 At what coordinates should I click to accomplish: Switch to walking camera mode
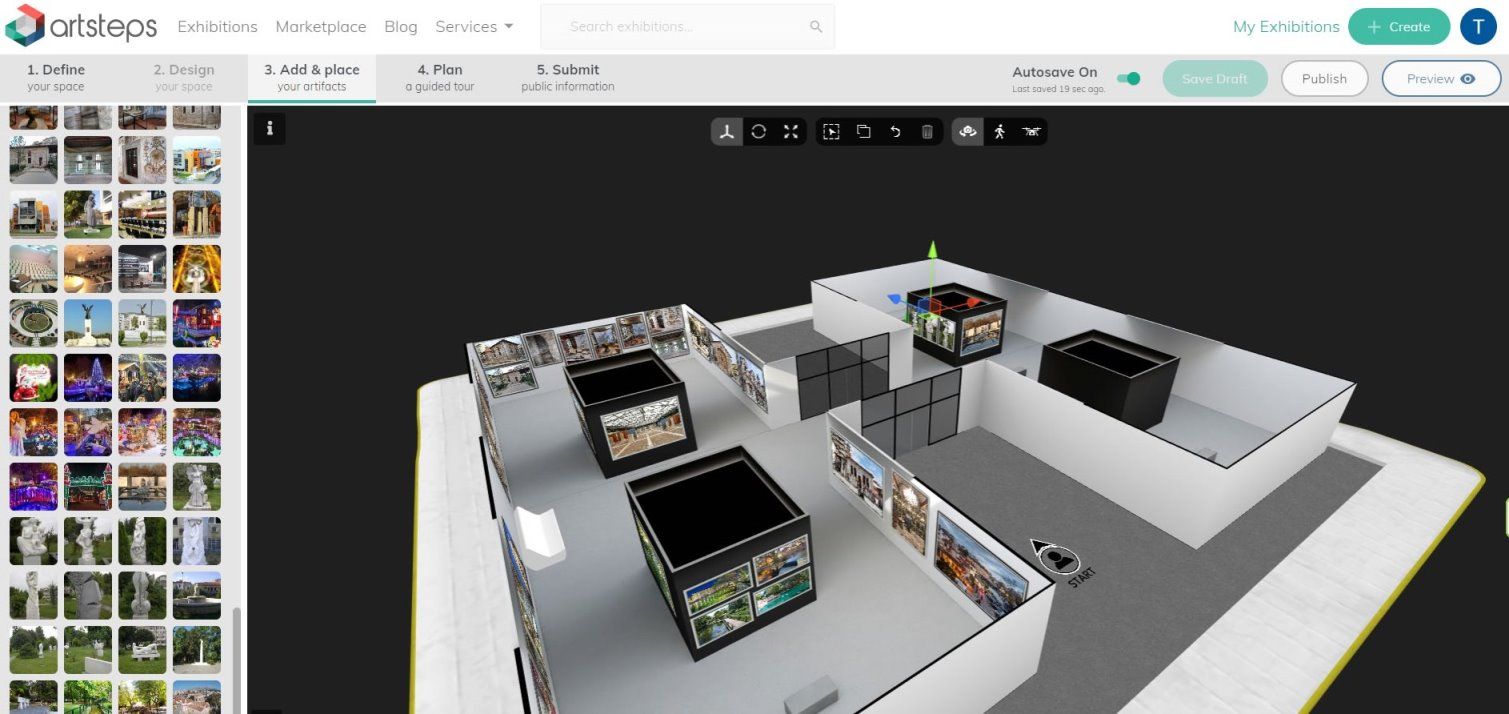pos(999,132)
